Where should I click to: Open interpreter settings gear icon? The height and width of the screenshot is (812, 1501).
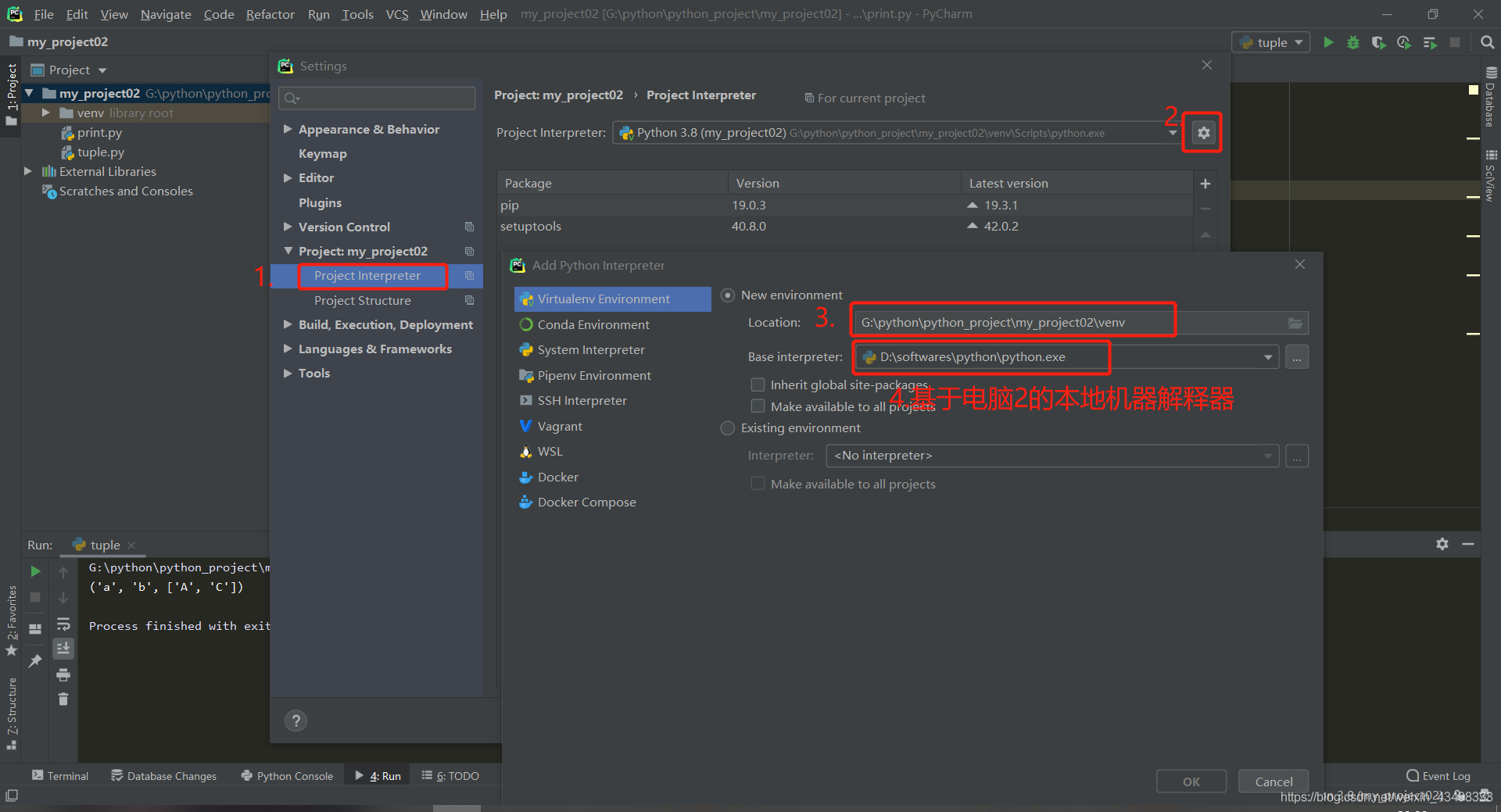1203,133
